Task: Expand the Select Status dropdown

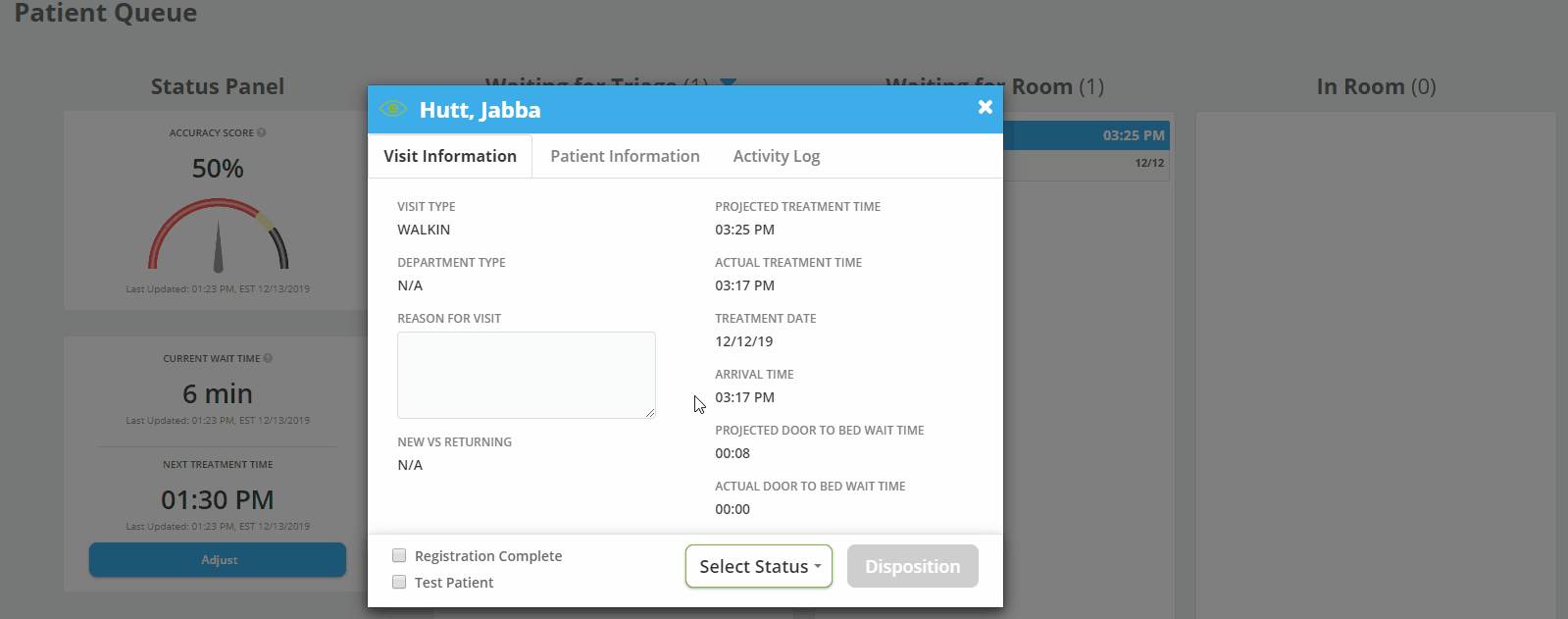Action: [x=758, y=566]
